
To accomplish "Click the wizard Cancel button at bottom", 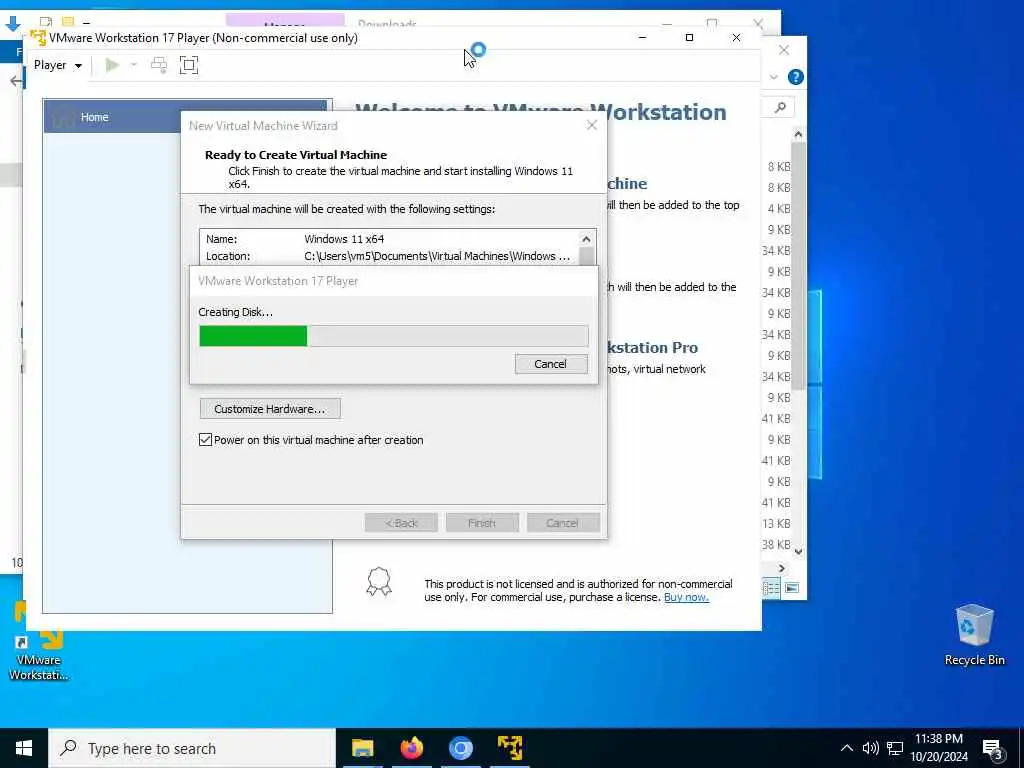I will click(562, 523).
